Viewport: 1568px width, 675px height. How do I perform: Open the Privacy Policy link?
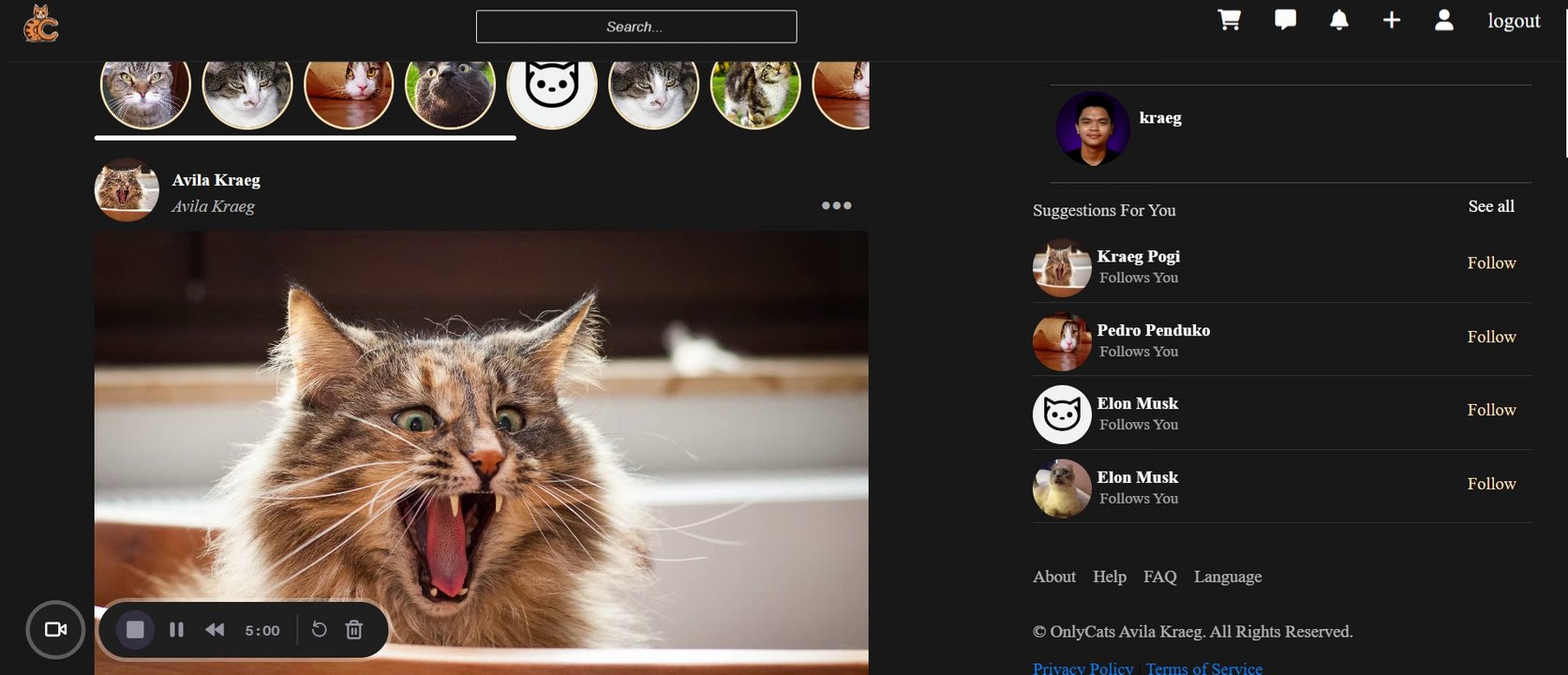1083,667
